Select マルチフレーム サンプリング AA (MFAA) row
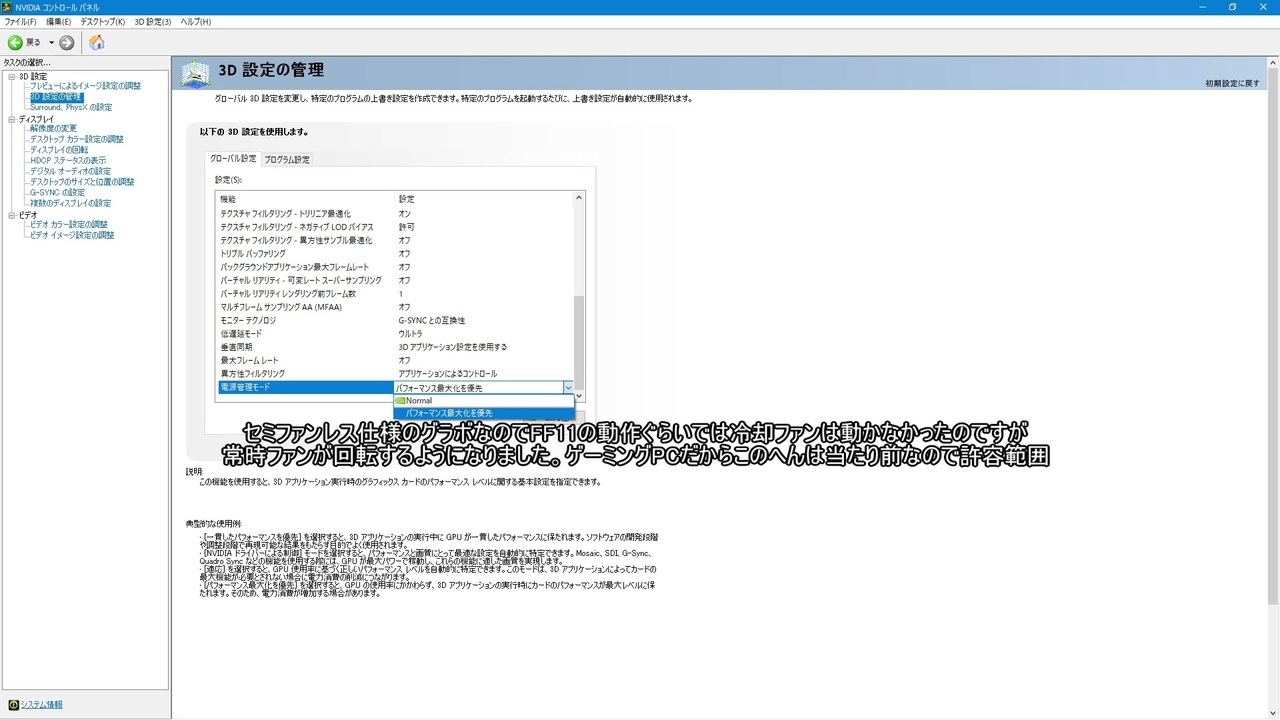This screenshot has width=1280, height=720. (395, 307)
